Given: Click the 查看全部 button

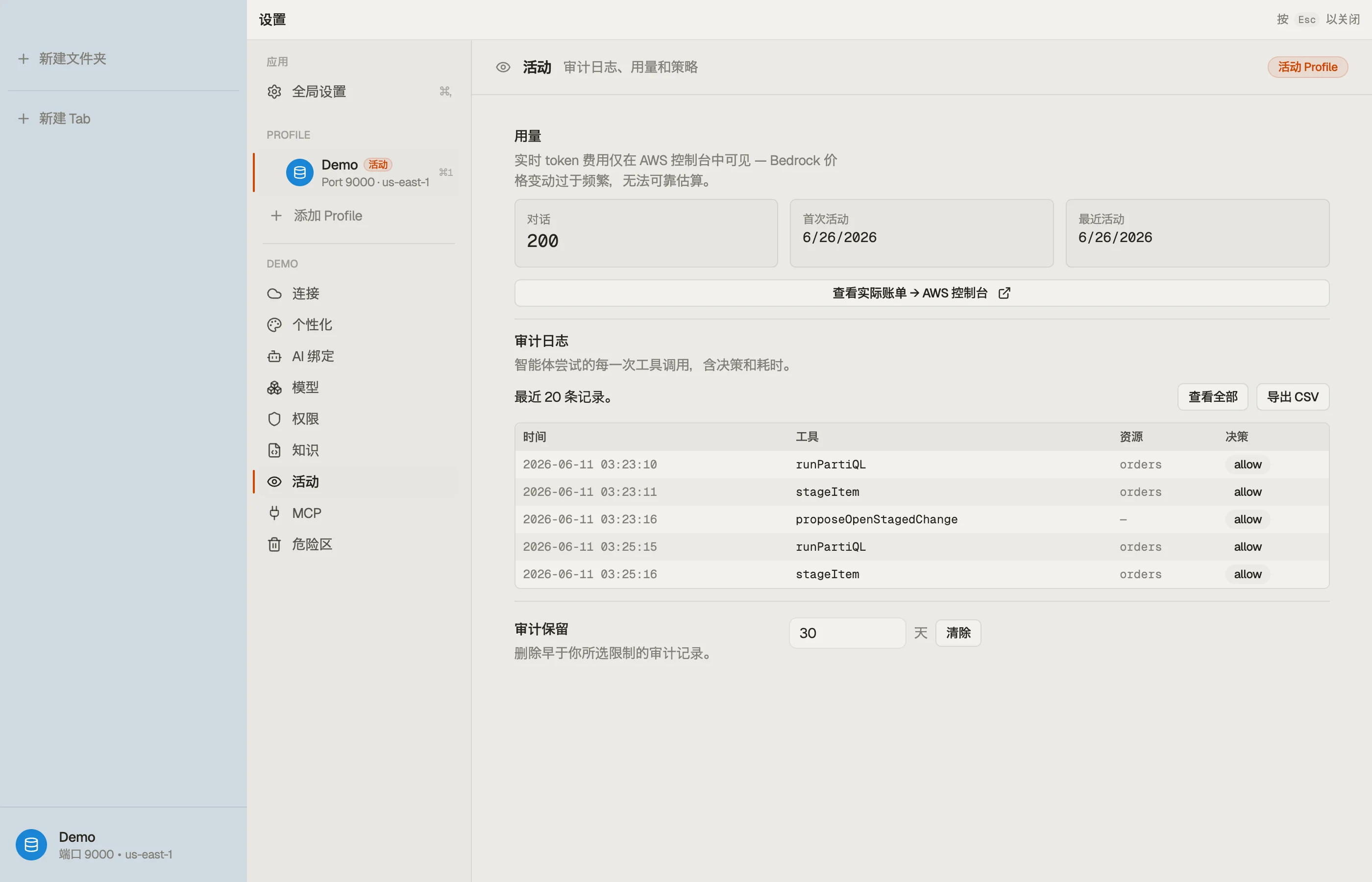Looking at the screenshot, I should coord(1212,397).
